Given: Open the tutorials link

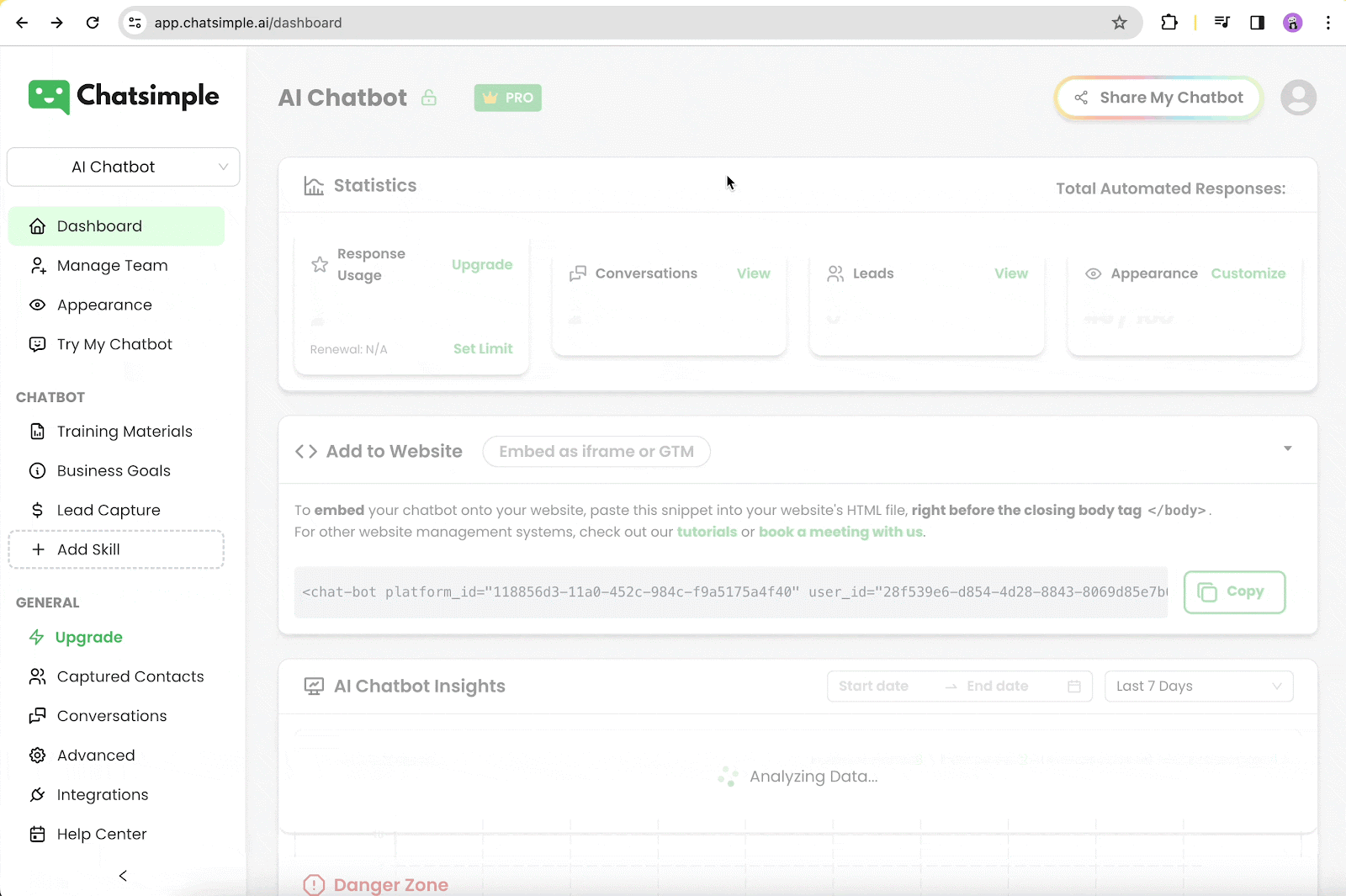Looking at the screenshot, I should pyautogui.click(x=707, y=532).
